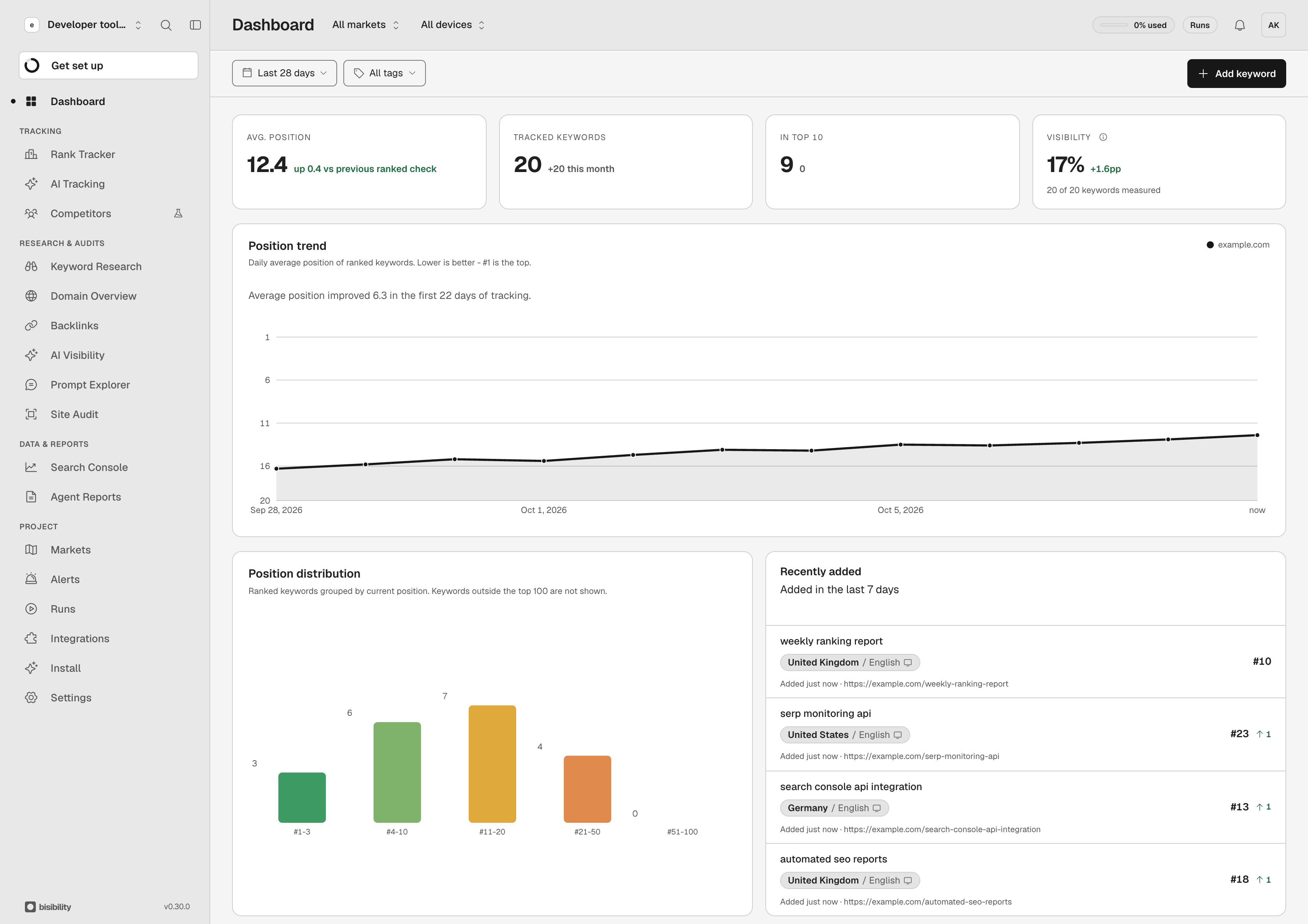Viewport: 1308px width, 924px height.
Task: Open the search icon in sidebar header
Action: coord(166,25)
